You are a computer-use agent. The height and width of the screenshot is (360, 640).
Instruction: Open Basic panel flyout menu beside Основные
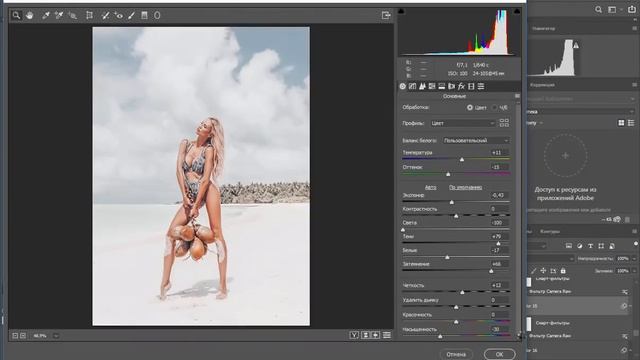tap(517, 96)
